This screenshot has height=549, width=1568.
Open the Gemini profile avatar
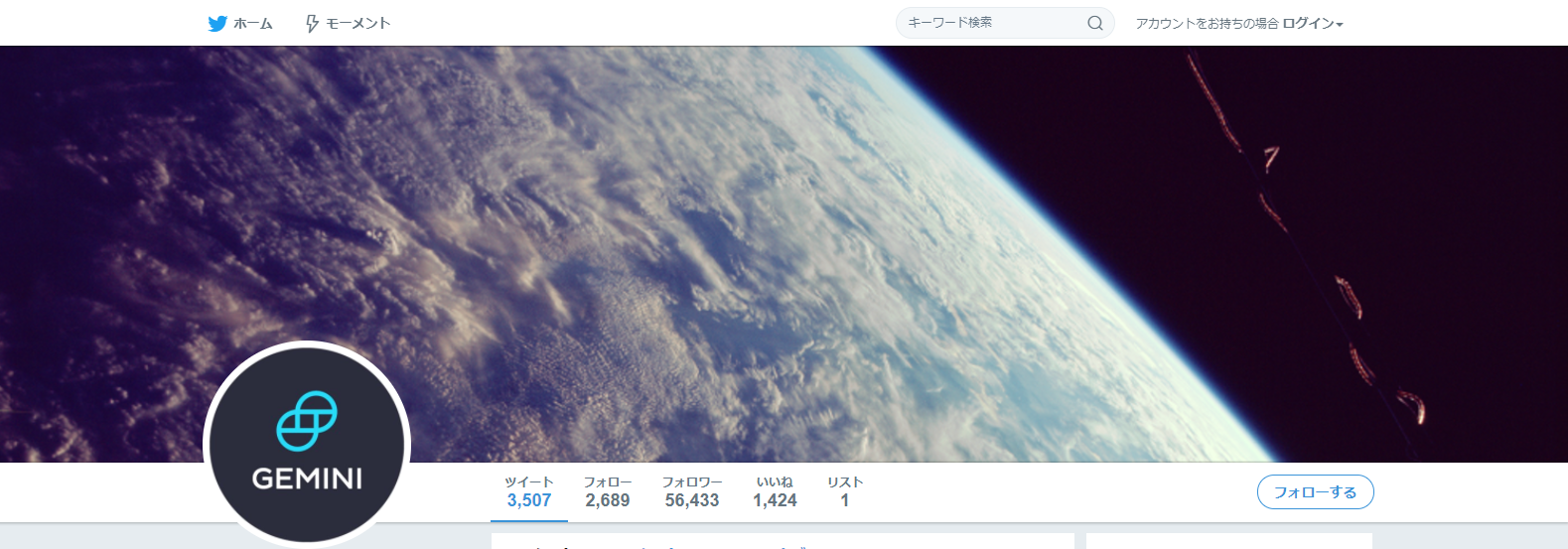click(x=307, y=444)
